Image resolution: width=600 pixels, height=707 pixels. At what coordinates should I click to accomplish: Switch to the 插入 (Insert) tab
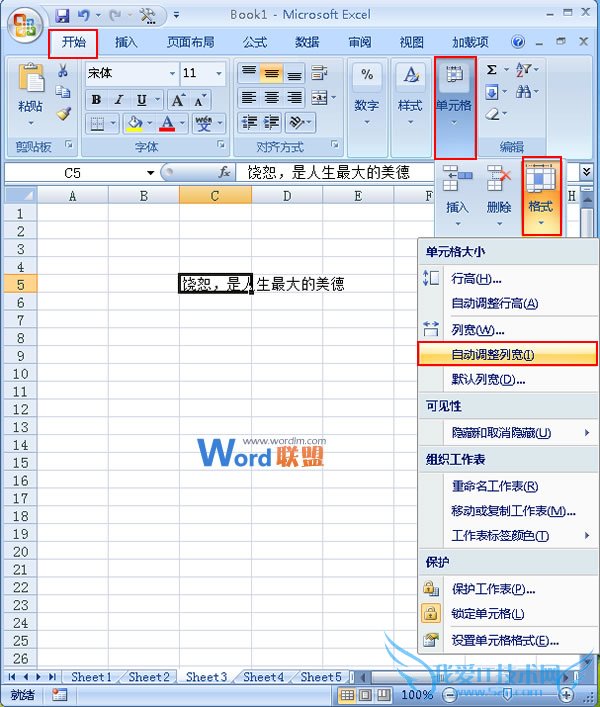pyautogui.click(x=126, y=42)
